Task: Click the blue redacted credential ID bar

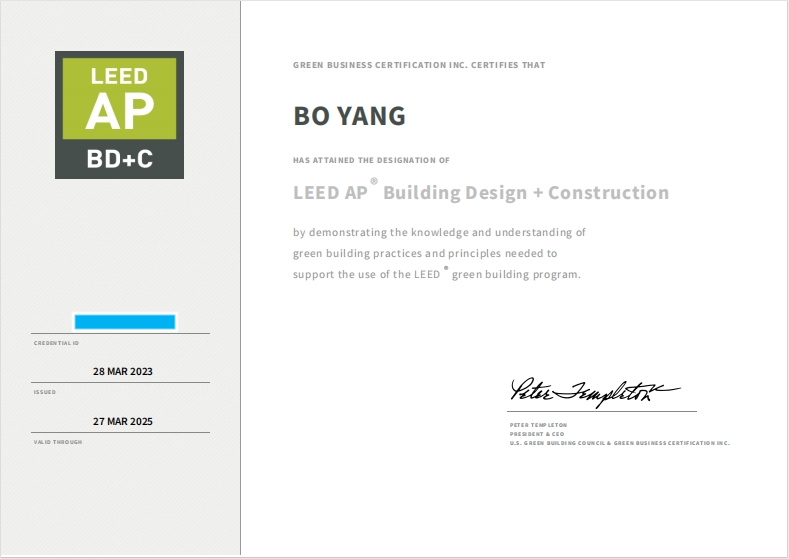Action: [125, 322]
